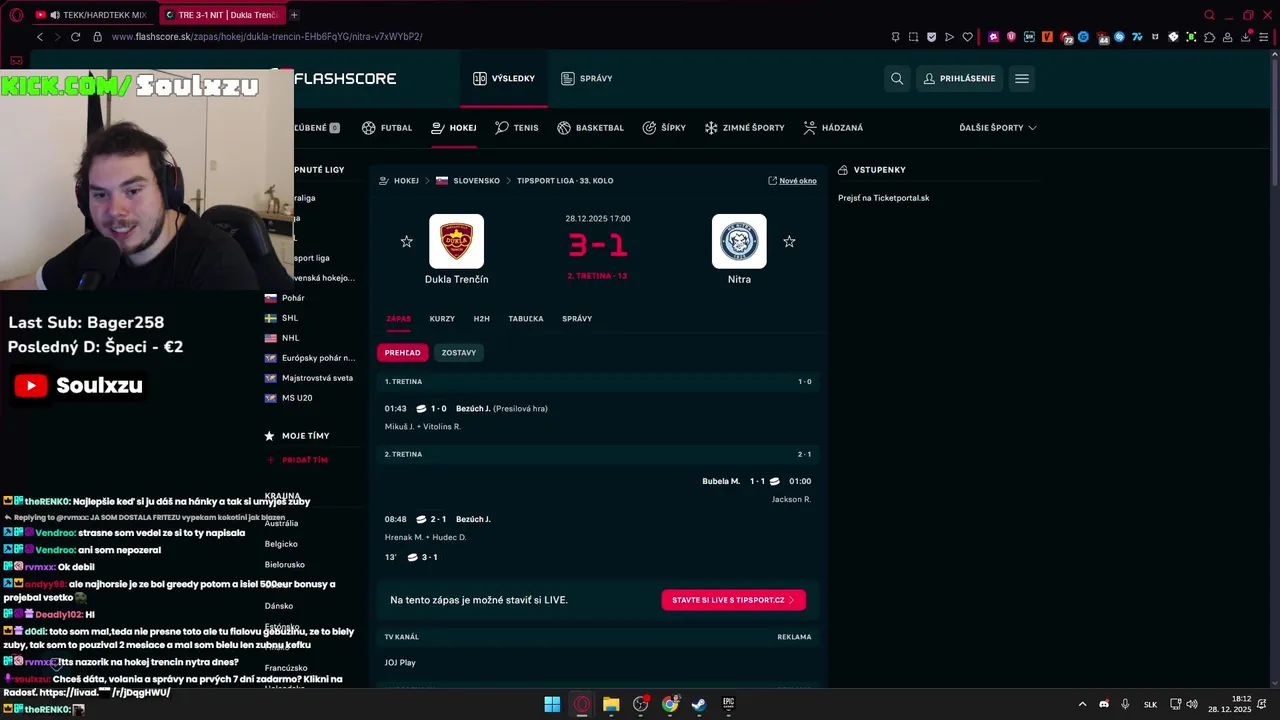Reload the page with browser refresh icon
This screenshot has height=720, width=1280.
(x=75, y=36)
